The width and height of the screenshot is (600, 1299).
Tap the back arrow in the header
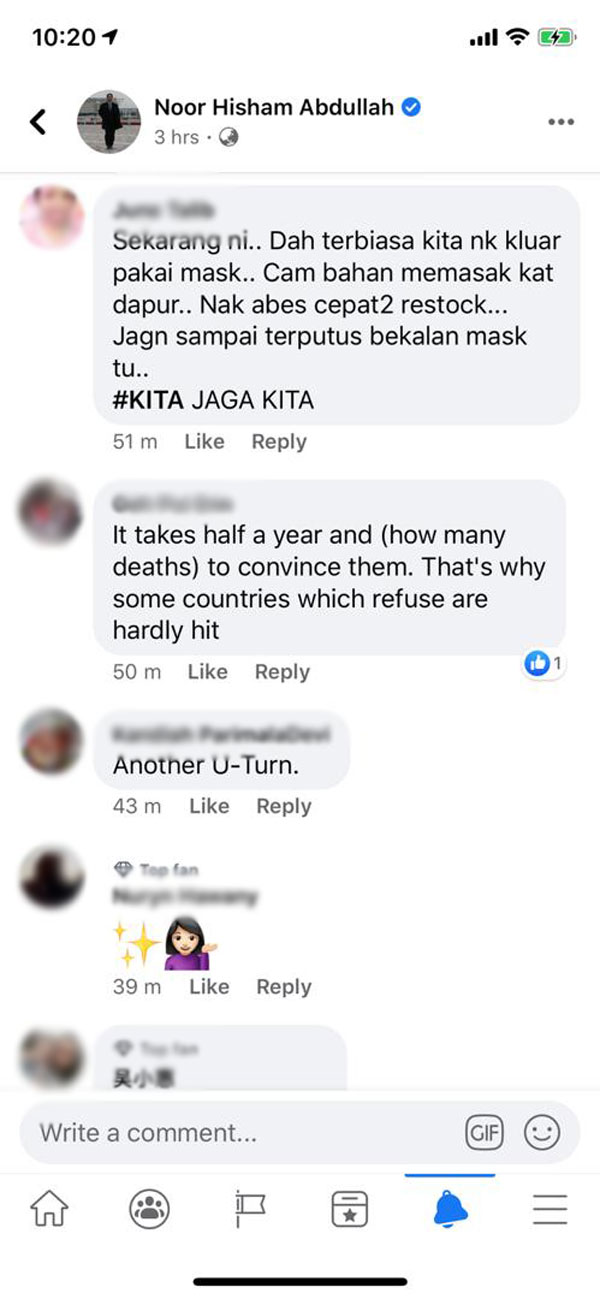pyautogui.click(x=38, y=122)
